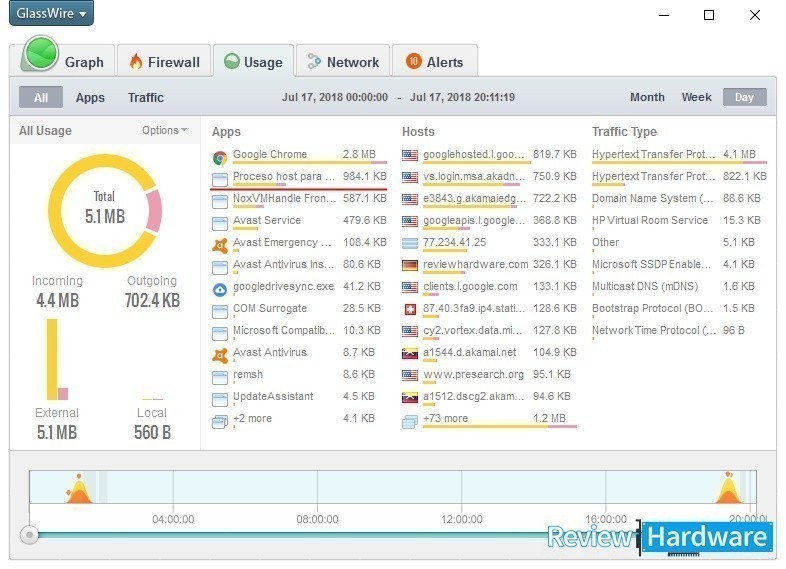Image resolution: width=786 pixels, height=569 pixels.
Task: Click the left timeline slider handle
Action: click(x=30, y=535)
